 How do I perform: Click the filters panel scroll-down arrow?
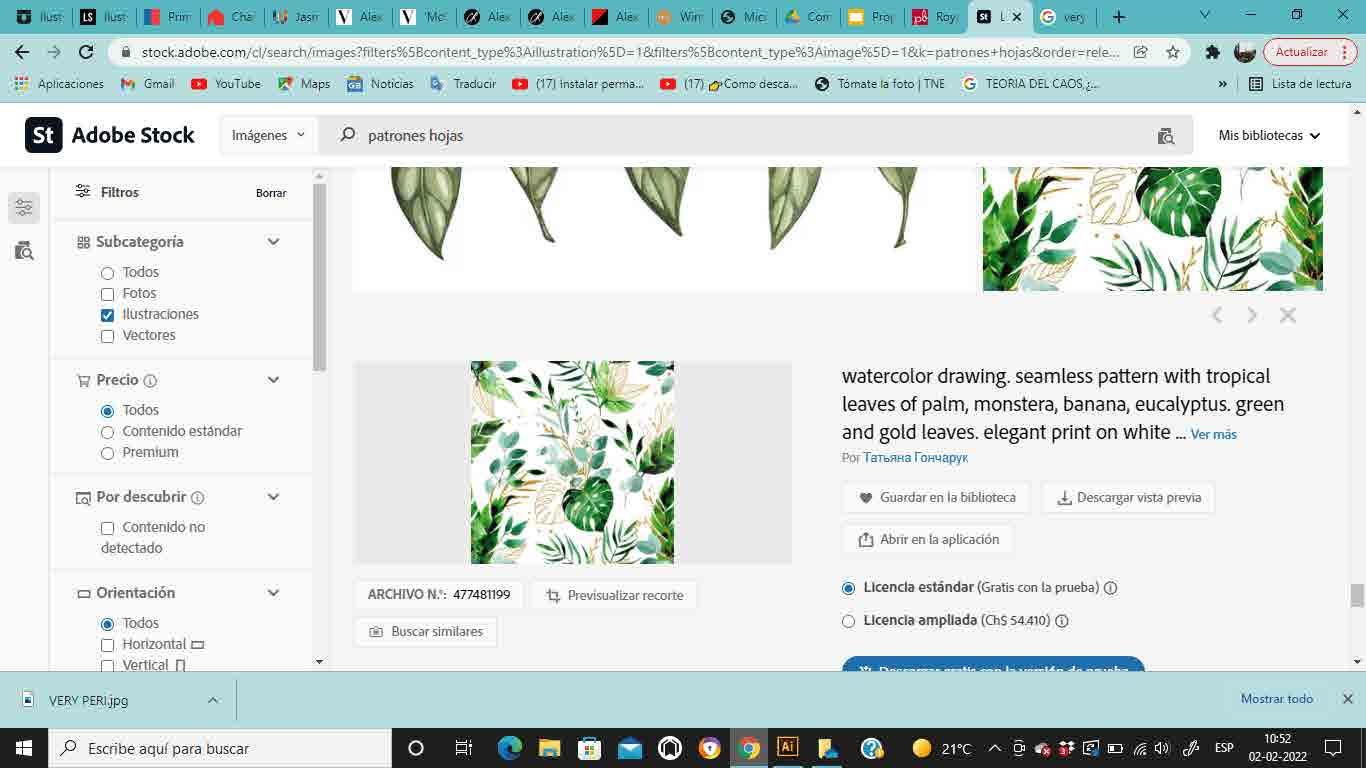point(320,662)
